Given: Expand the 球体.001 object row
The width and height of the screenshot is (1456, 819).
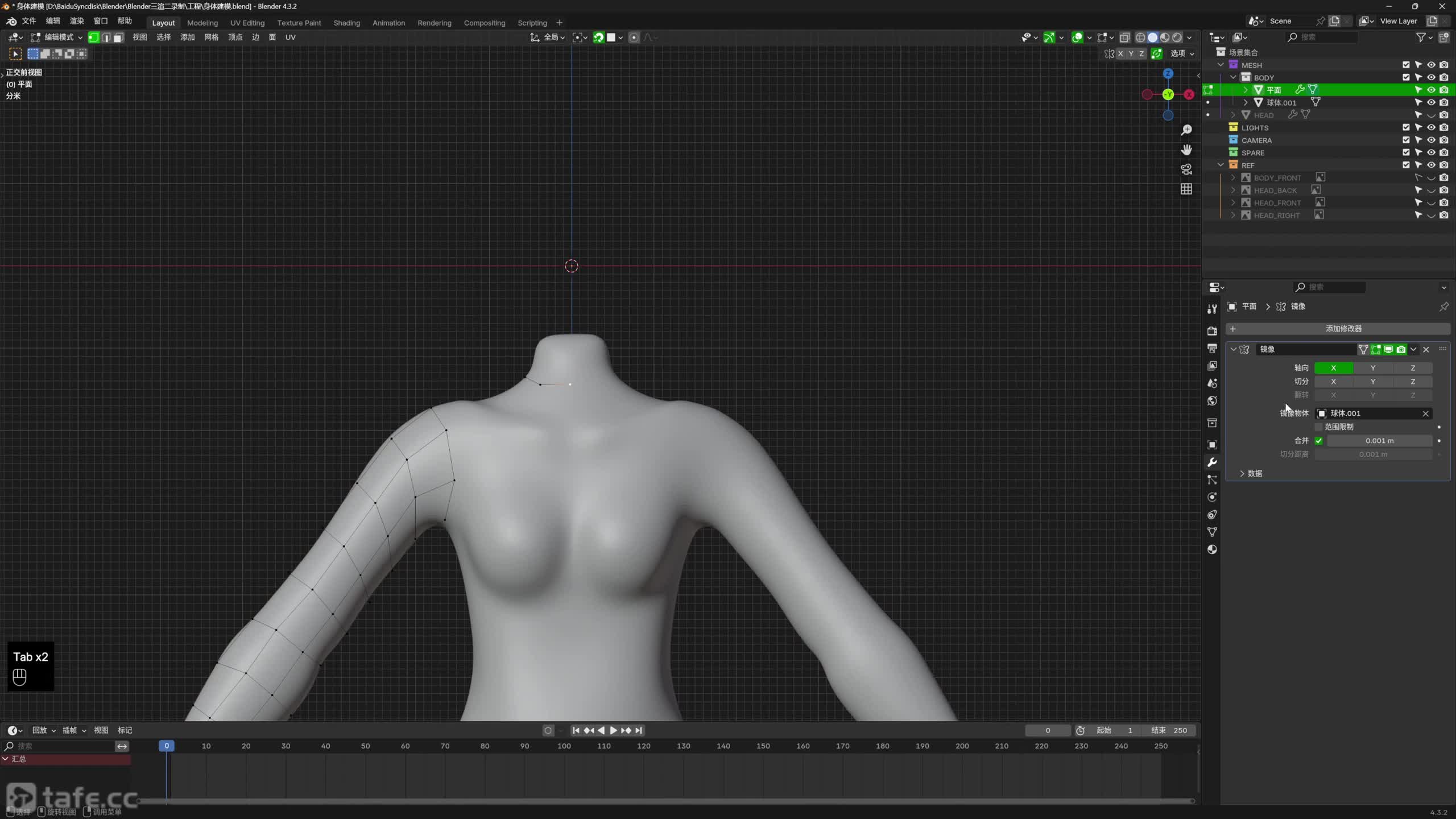Looking at the screenshot, I should click(x=1246, y=102).
